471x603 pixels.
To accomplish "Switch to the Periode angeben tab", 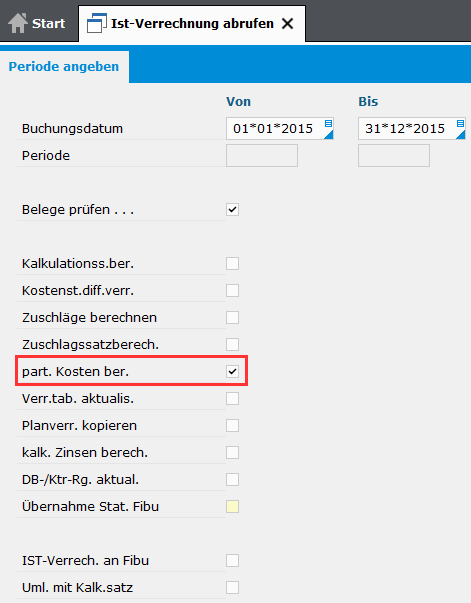I will click(x=64, y=67).
